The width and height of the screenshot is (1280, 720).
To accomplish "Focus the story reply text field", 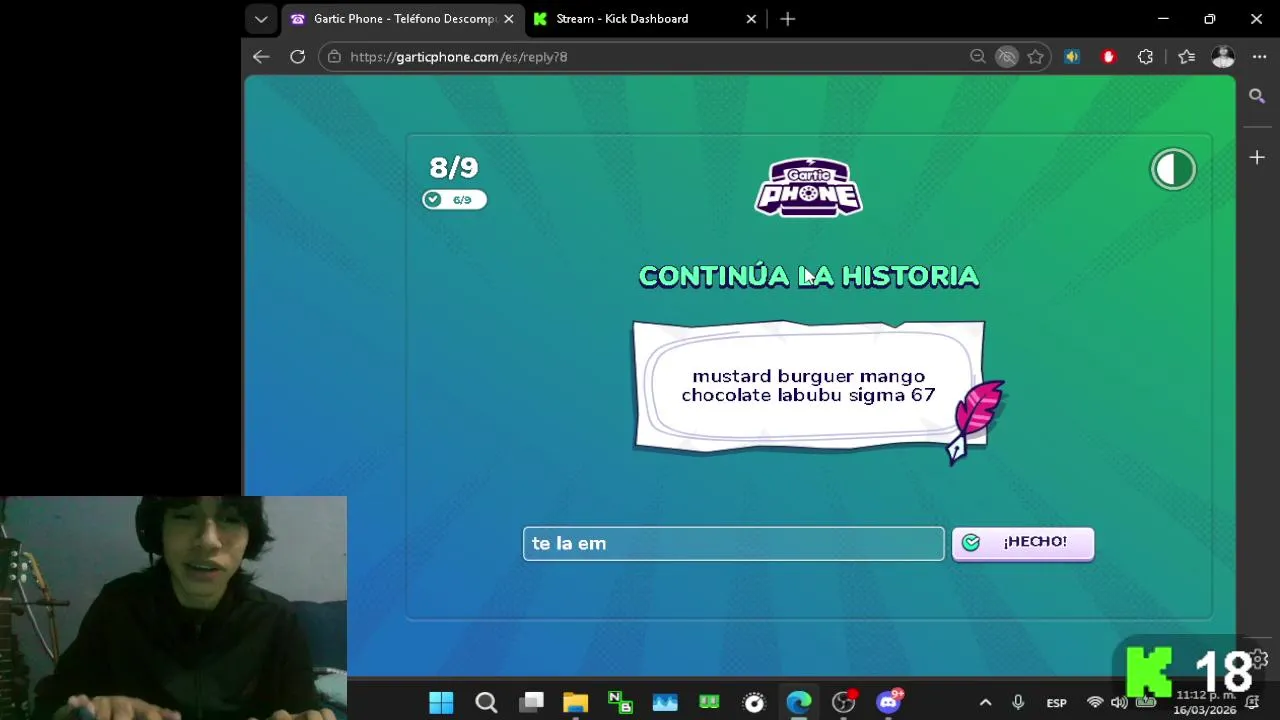I will [x=733, y=543].
